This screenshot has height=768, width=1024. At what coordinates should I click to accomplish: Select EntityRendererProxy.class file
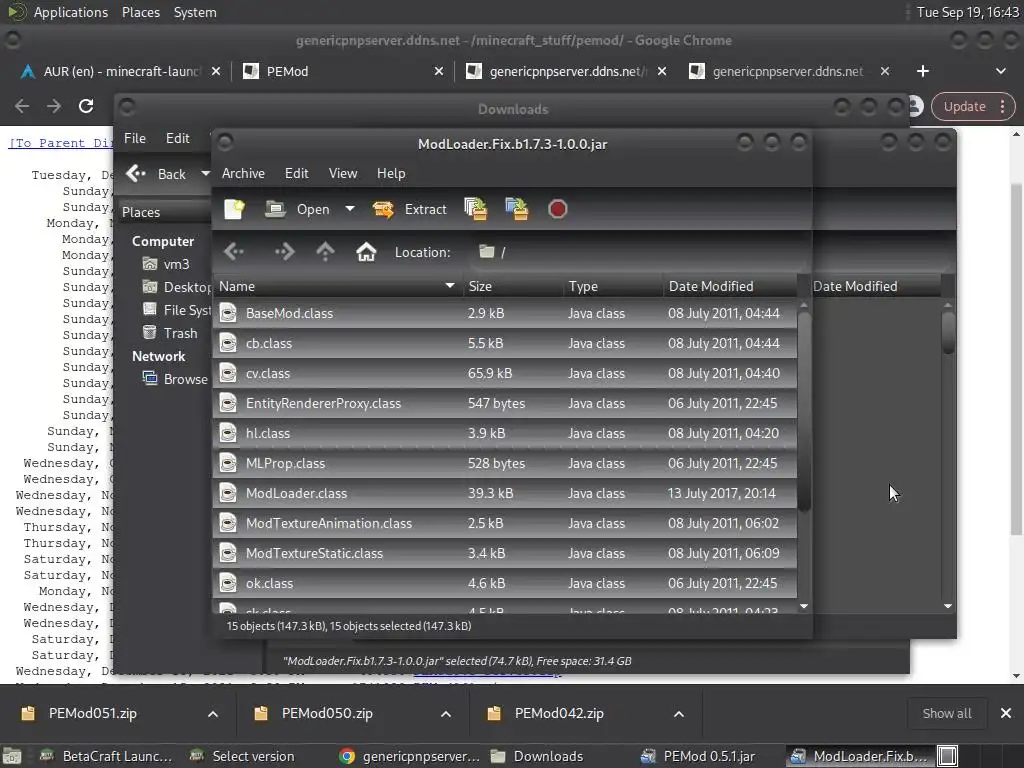(x=505, y=404)
